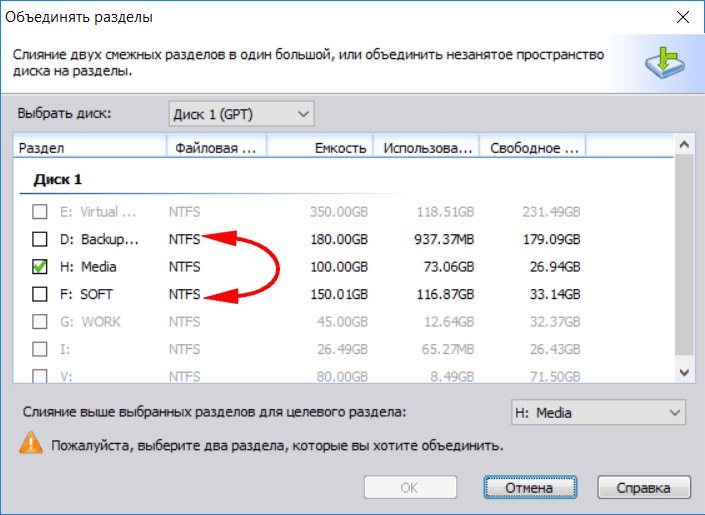Click the G: WORK partition name
Screen dimensions: 705x515
90,322
